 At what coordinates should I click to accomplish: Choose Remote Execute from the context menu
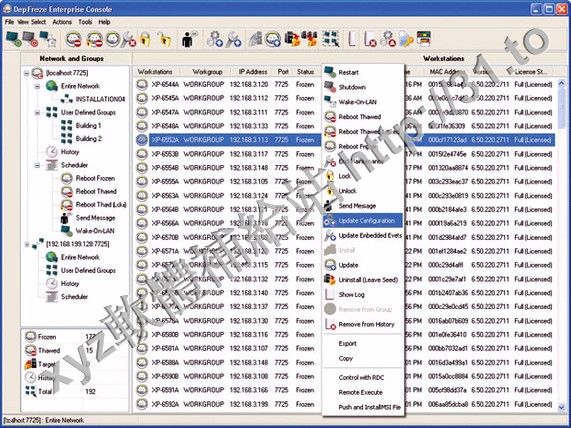tap(363, 392)
